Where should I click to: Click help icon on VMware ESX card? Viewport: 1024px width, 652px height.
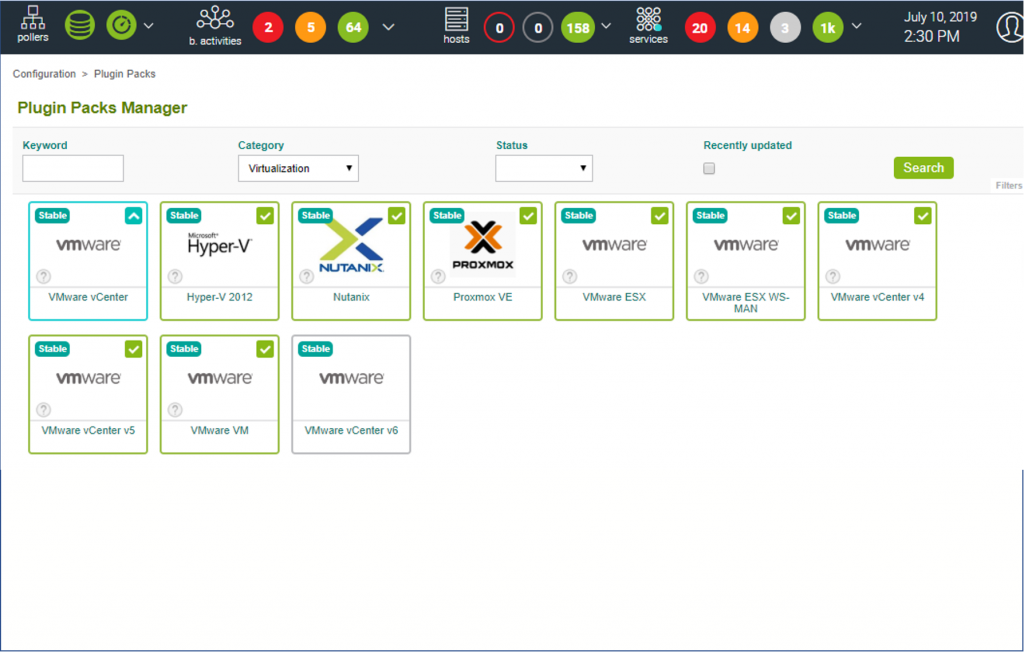(570, 276)
